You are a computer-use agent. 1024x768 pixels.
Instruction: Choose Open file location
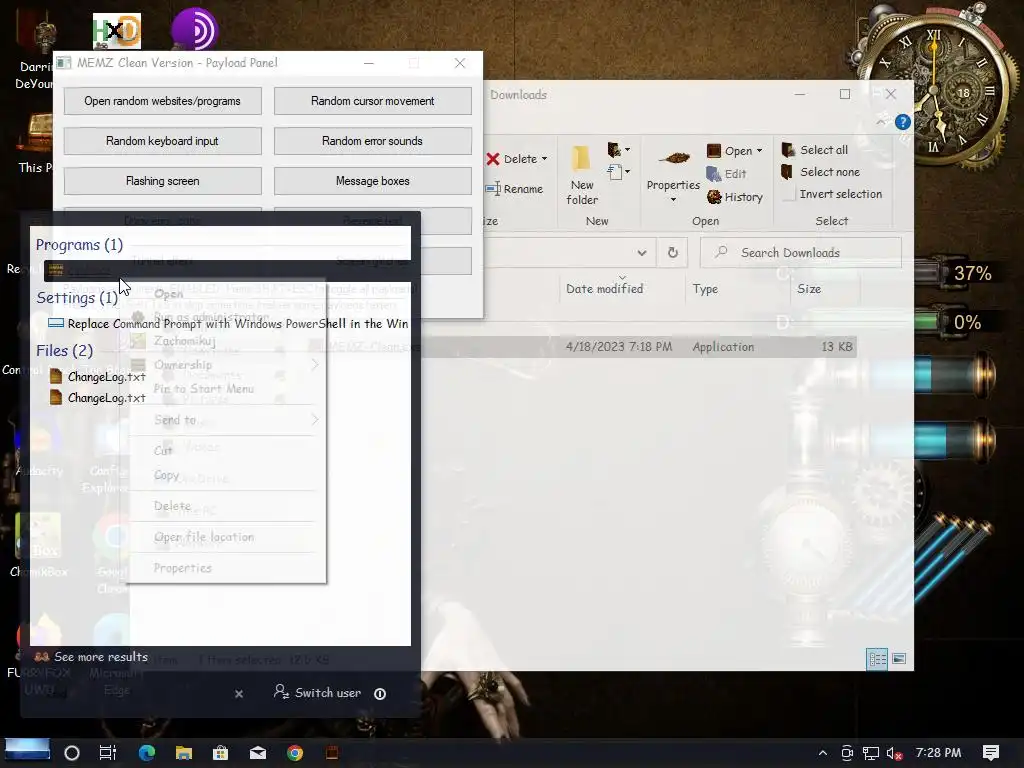[x=204, y=537]
